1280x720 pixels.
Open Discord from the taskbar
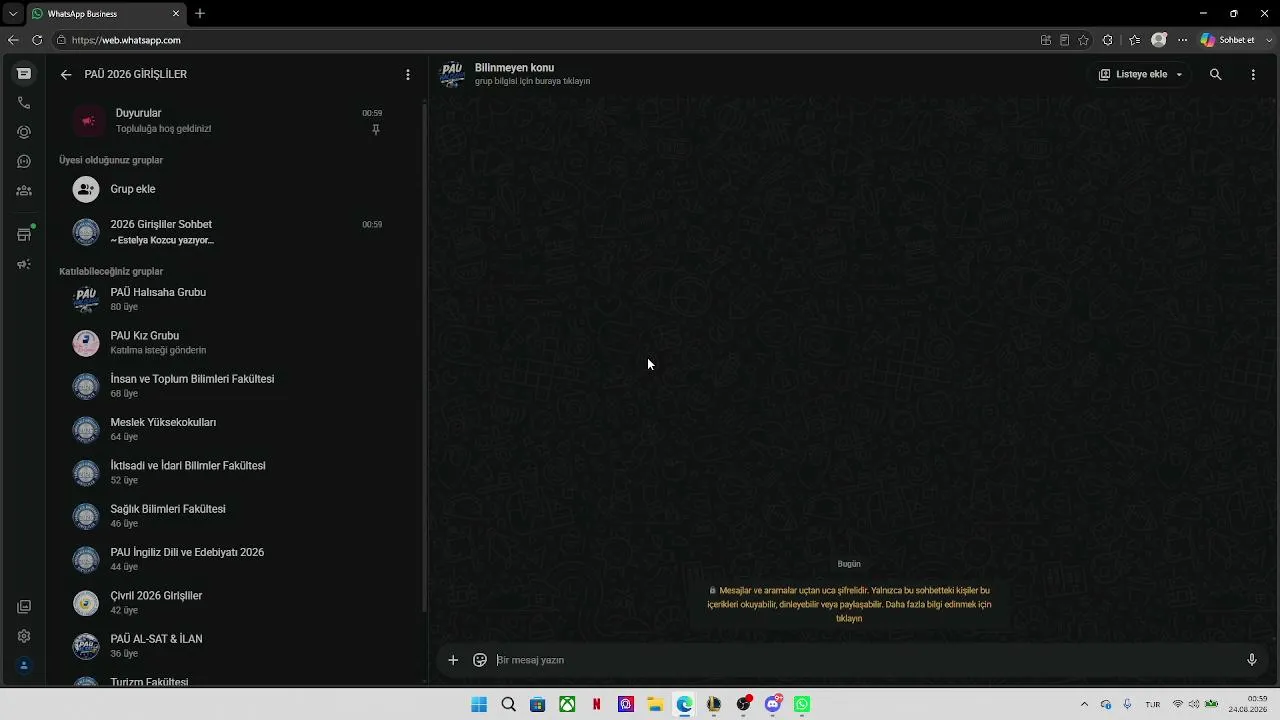[x=773, y=704]
